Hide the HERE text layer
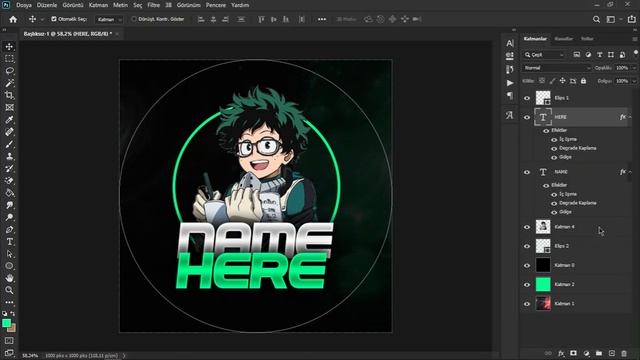Screen dimensions: 640x360 [527, 117]
